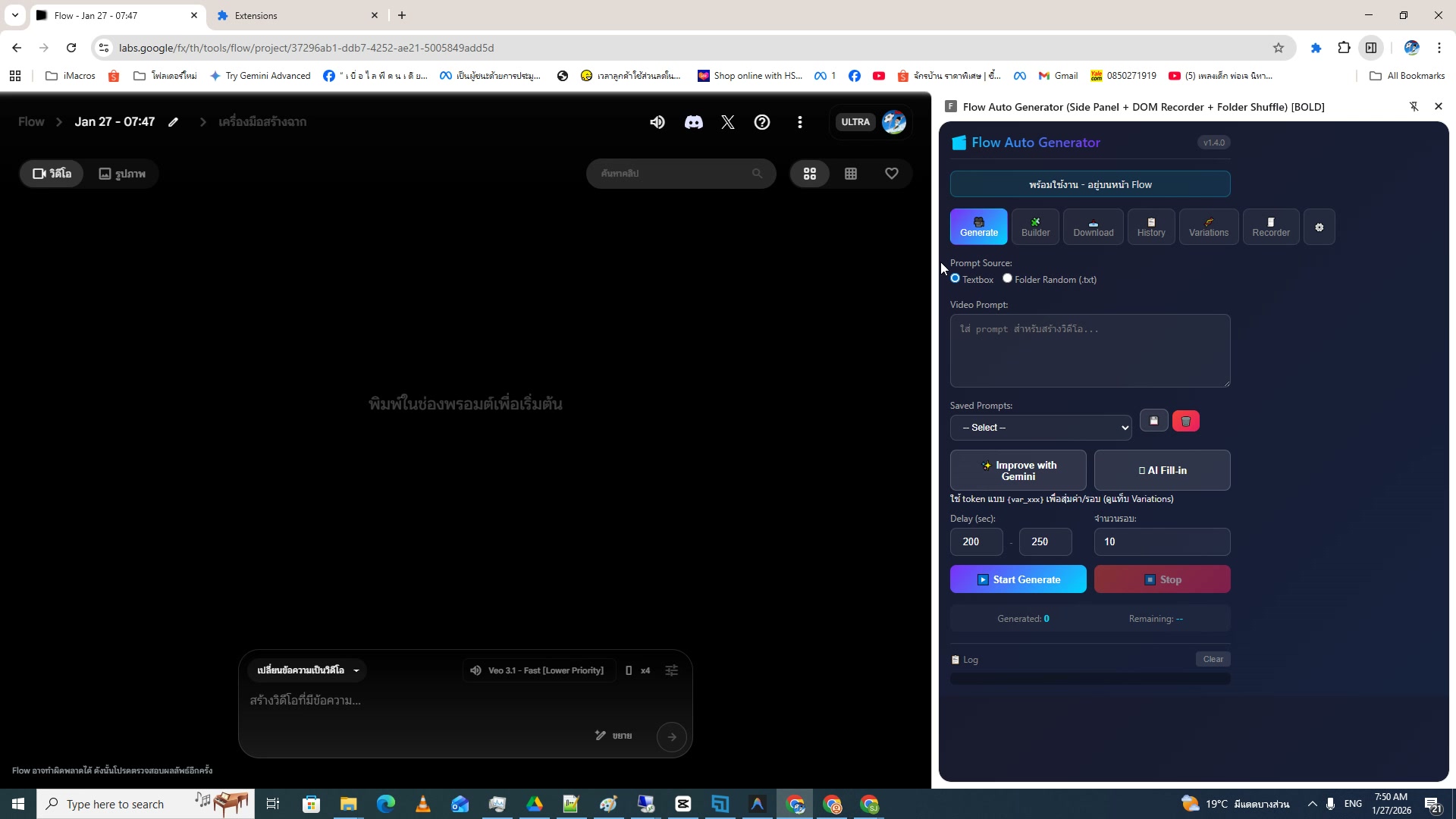Open the help question mark icon
The width and height of the screenshot is (1456, 819).
click(x=761, y=122)
